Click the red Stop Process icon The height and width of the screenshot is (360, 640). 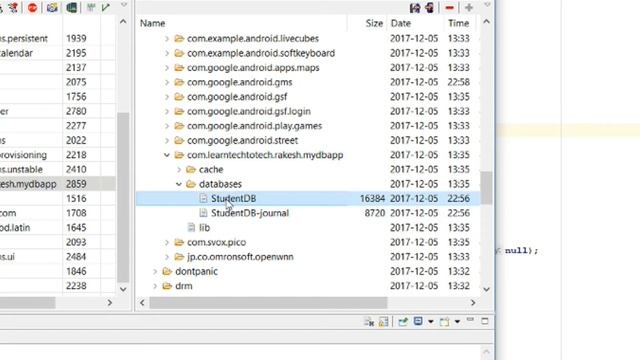click(x=32, y=7)
